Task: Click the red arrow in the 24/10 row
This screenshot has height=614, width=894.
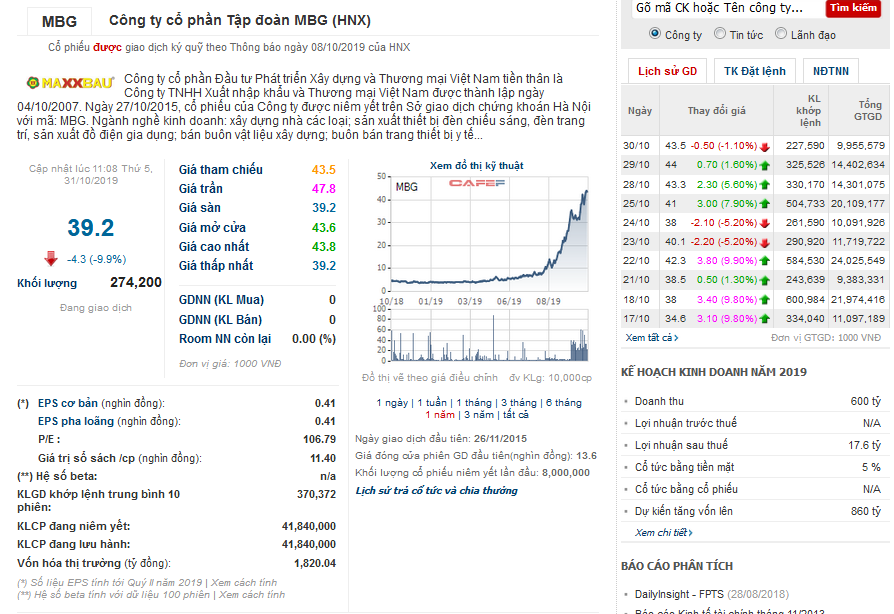Action: 765,223
